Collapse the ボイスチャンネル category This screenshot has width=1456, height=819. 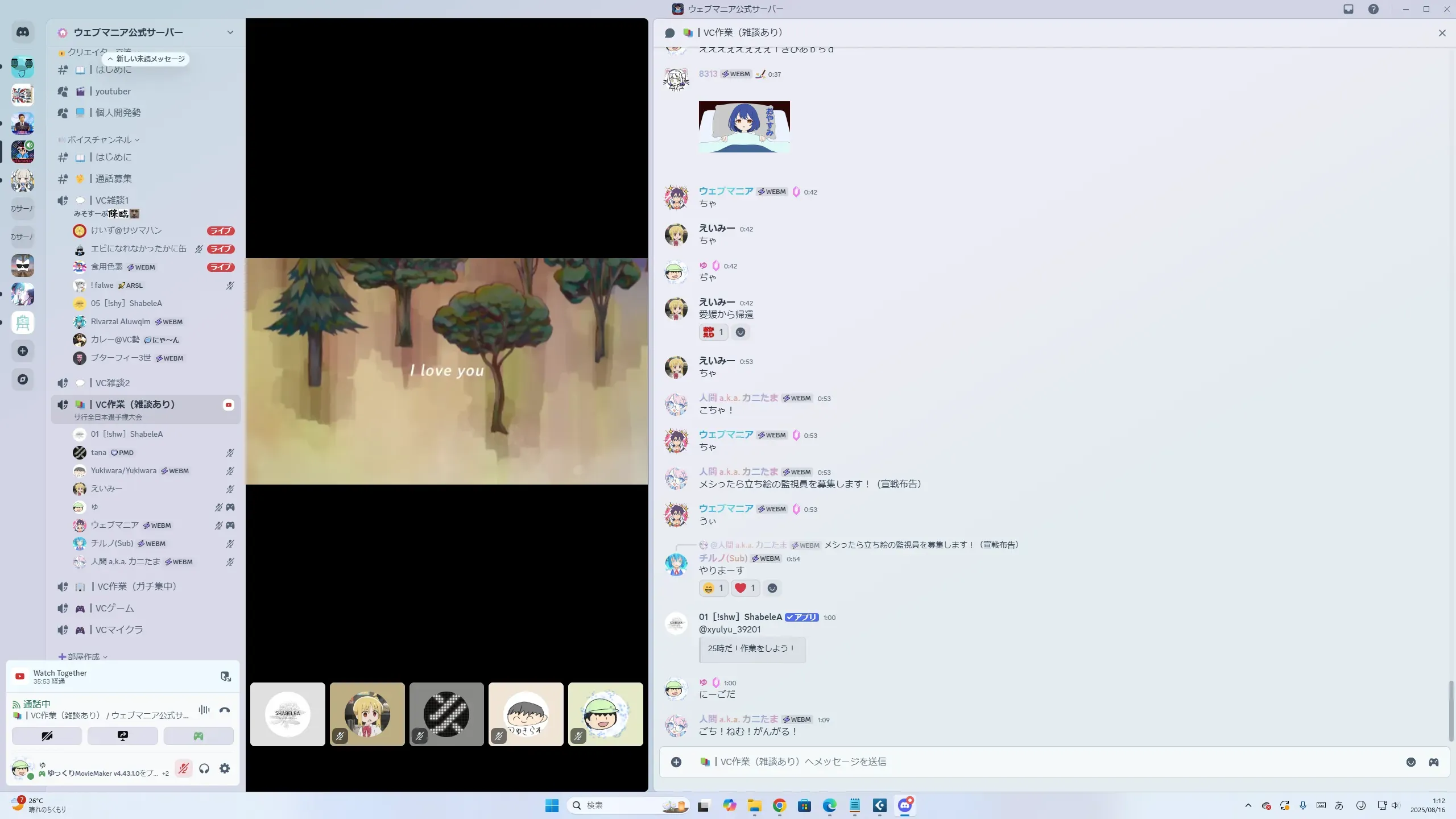(x=100, y=140)
